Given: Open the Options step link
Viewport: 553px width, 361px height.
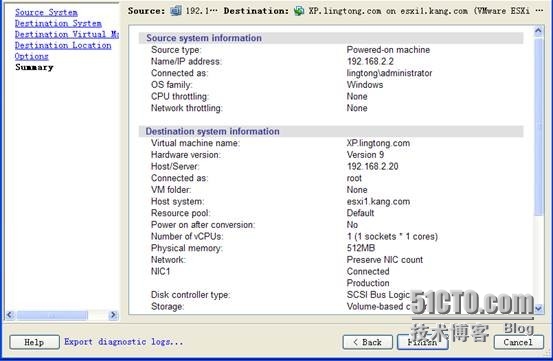Looking at the screenshot, I should click(31, 56).
